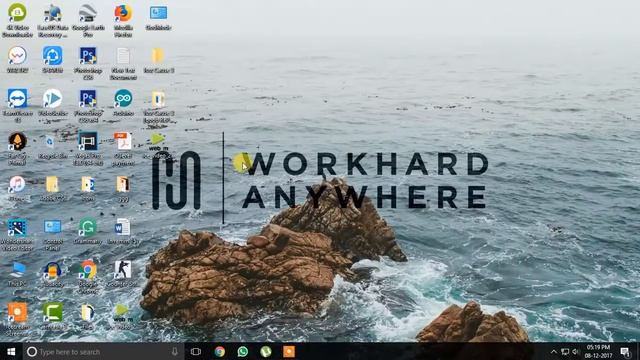Click the Type here to search box

click(104, 351)
